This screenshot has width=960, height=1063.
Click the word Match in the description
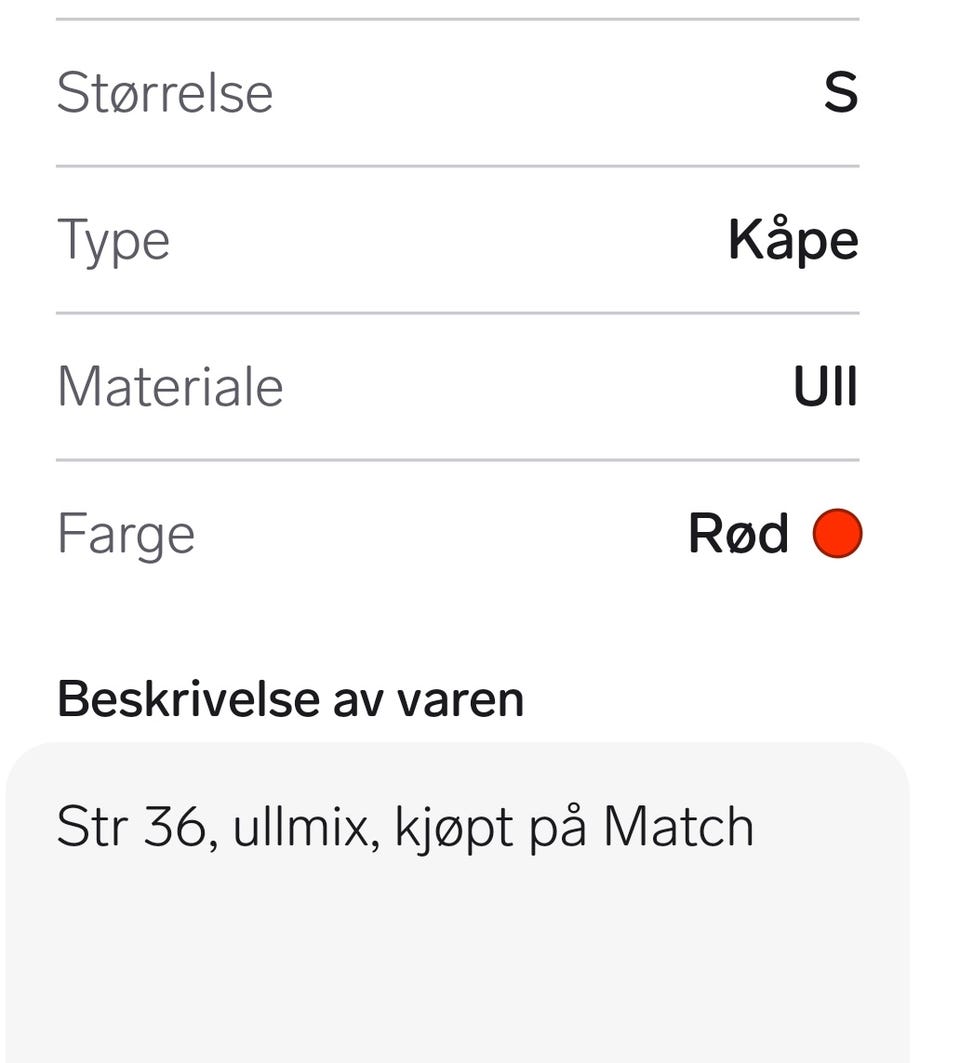(x=678, y=827)
